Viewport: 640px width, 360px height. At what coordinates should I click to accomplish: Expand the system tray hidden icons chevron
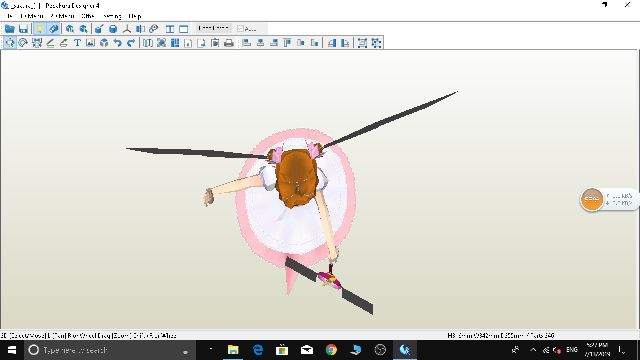point(533,350)
